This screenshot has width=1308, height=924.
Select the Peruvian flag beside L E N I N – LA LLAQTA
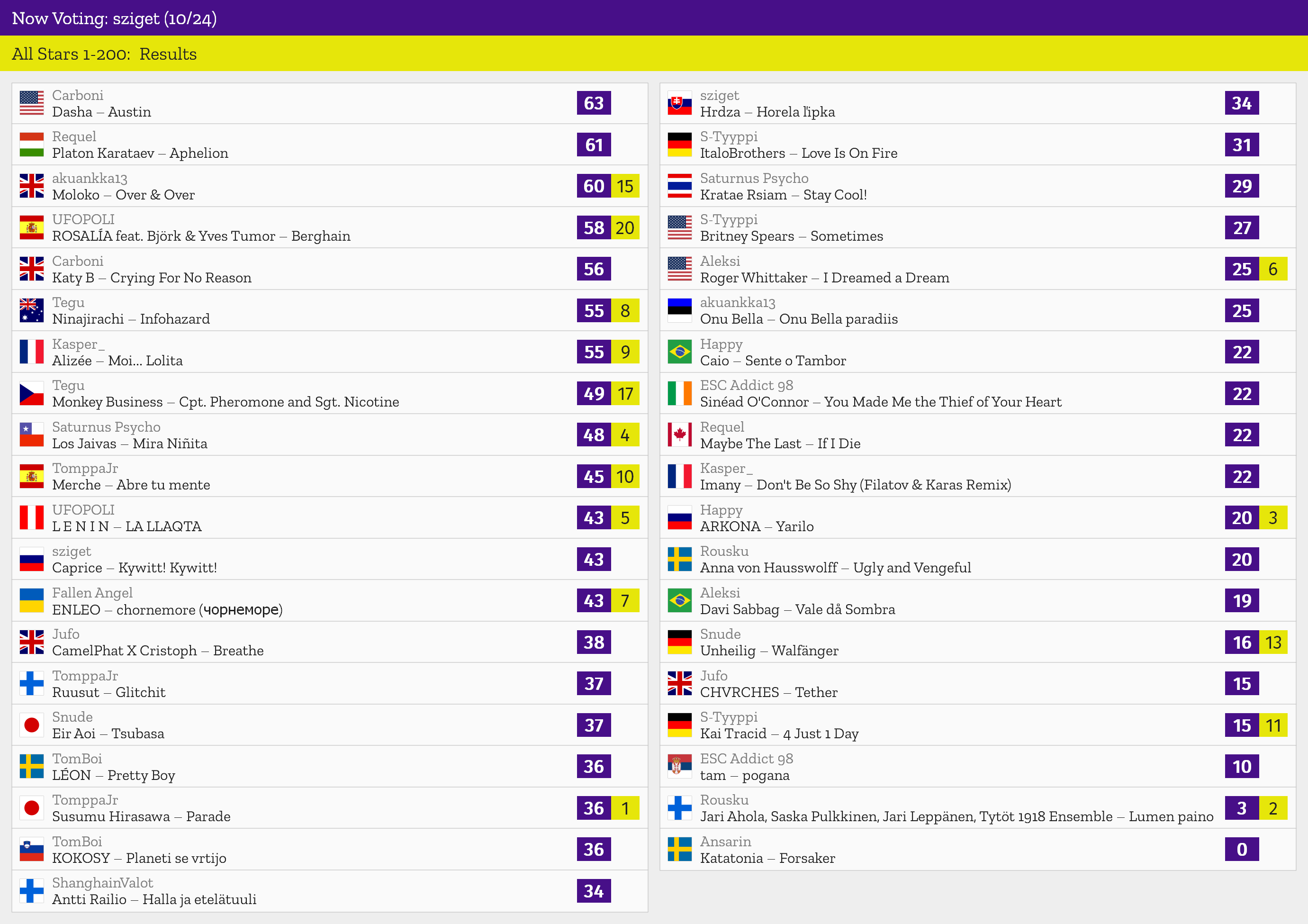[x=31, y=518]
